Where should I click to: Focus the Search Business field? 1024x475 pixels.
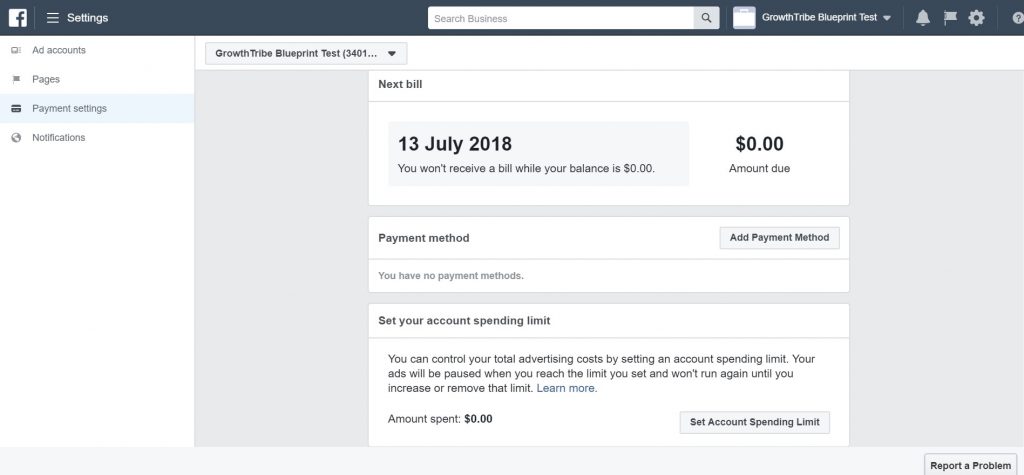560,18
